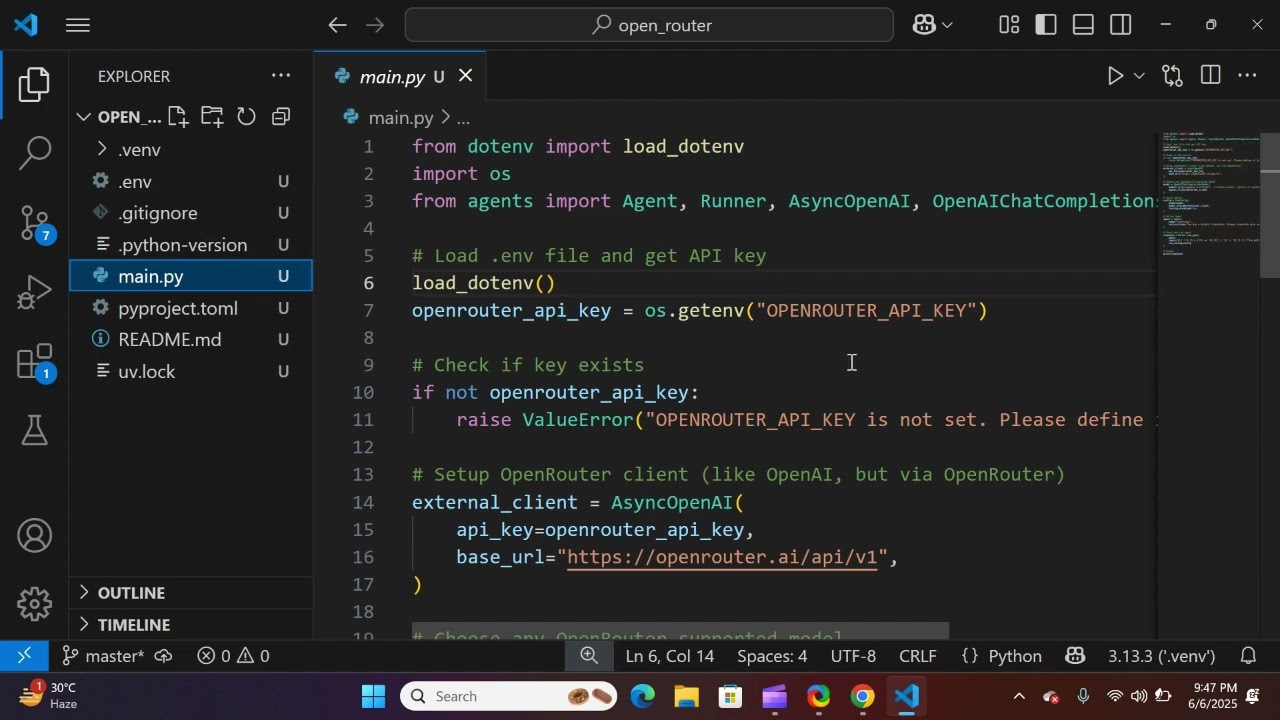This screenshot has width=1280, height=720.
Task: Open the Run dropdown arrow next to play
Action: click(x=1139, y=76)
